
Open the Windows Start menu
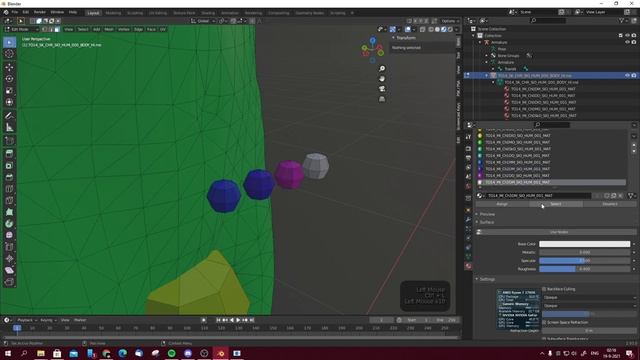(x=8, y=353)
